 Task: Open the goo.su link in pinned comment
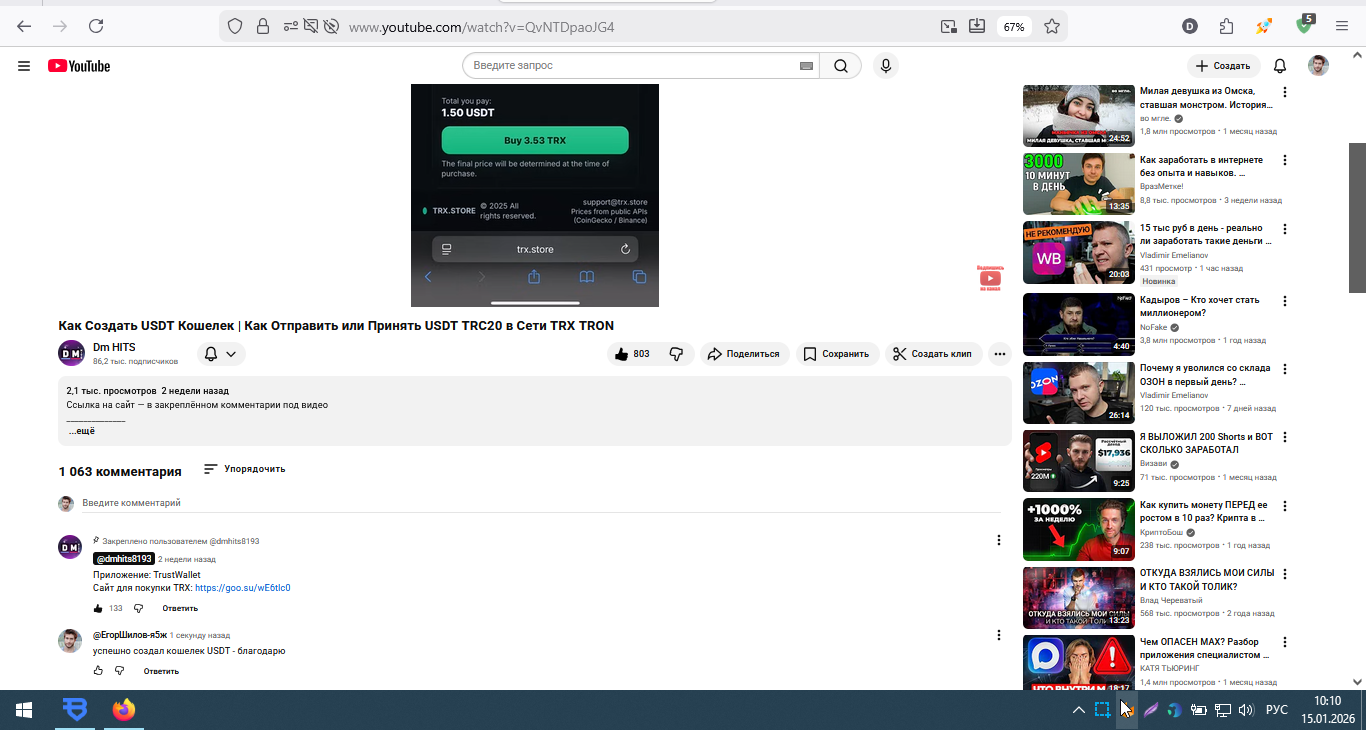[243, 588]
